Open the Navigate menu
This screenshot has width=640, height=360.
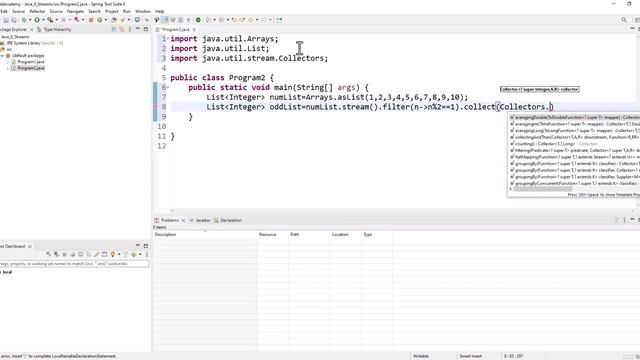(75, 11)
